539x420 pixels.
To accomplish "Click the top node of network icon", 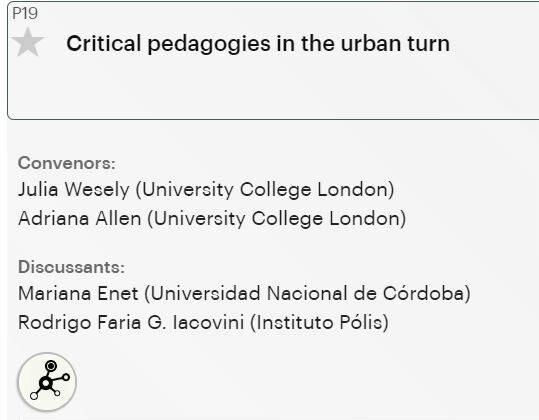I will click(51, 366).
